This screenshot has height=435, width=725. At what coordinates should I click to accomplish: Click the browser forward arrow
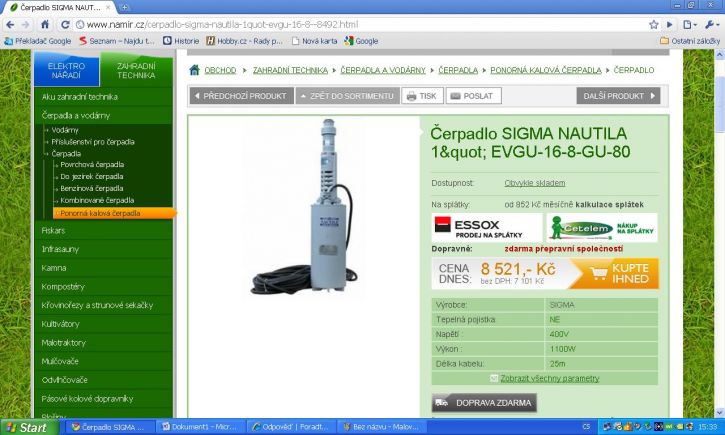click(26, 25)
